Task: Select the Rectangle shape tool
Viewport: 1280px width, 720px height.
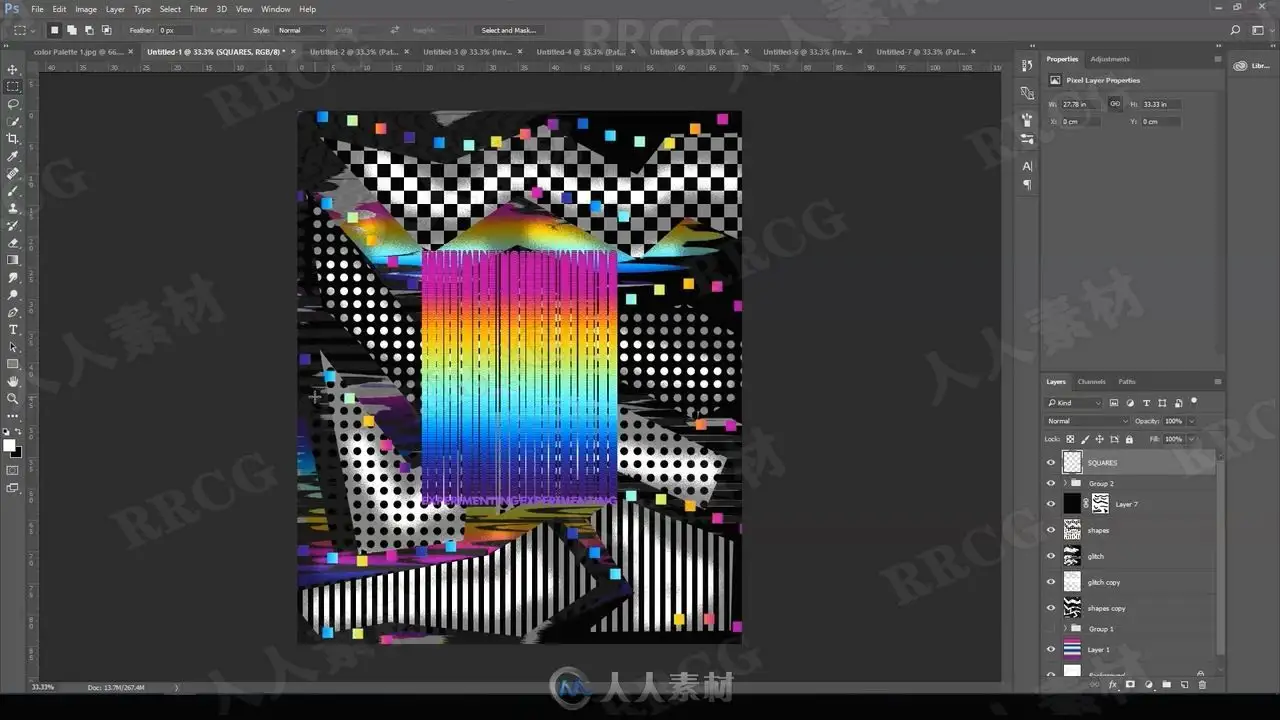Action: pyautogui.click(x=13, y=364)
